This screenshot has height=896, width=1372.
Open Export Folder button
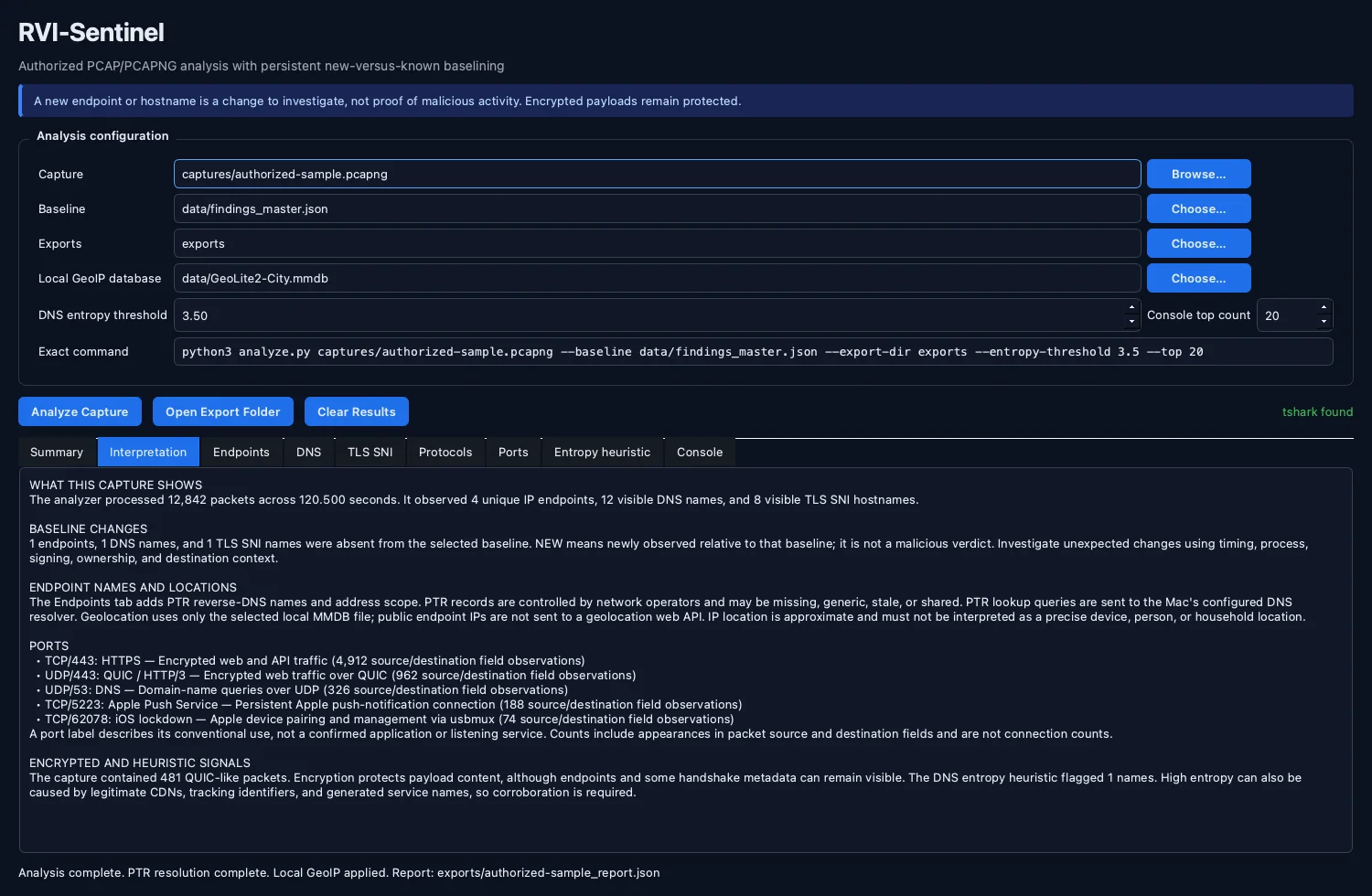(223, 411)
